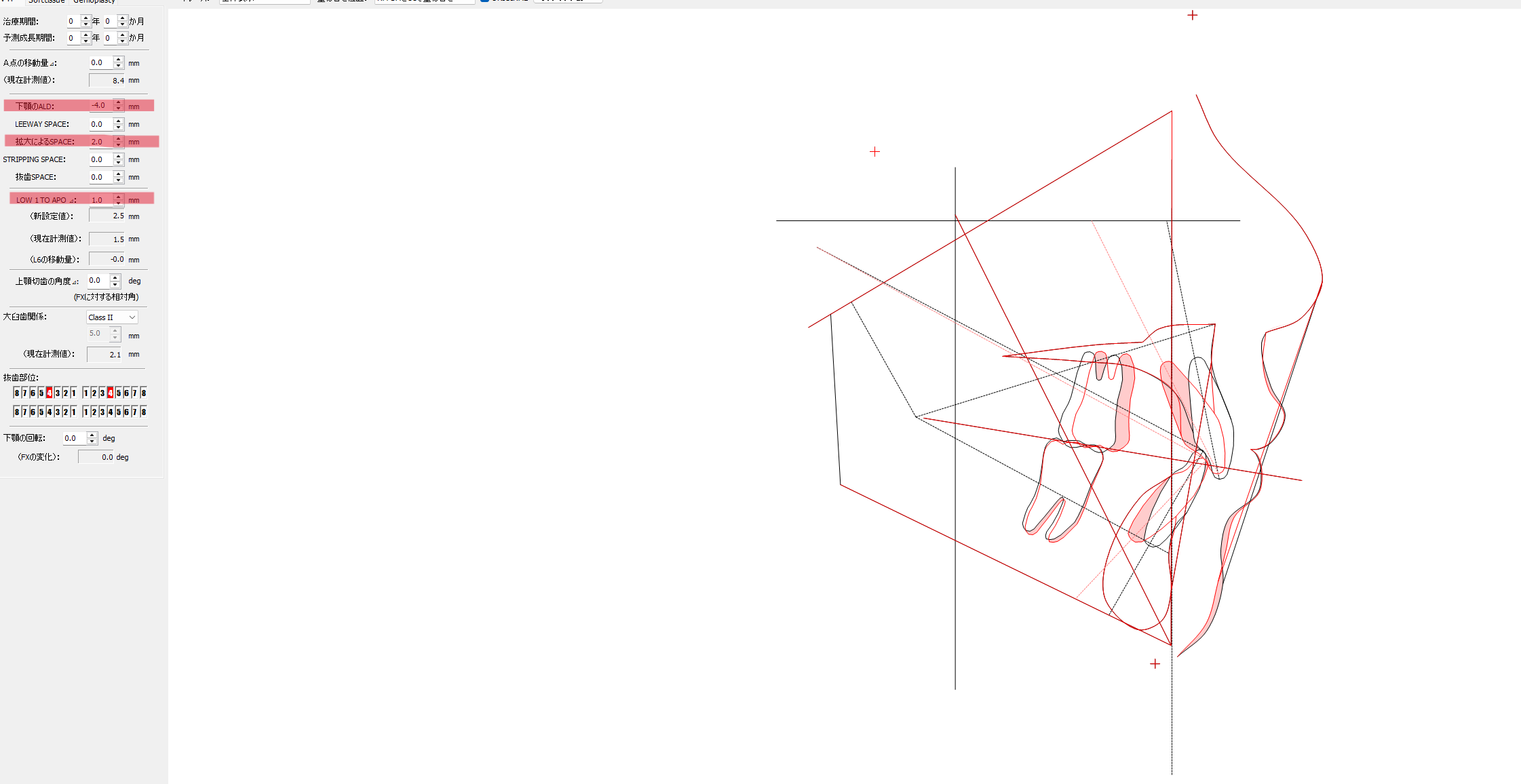Click the FXの変化 value field
Image resolution: width=1521 pixels, height=784 pixels.
pos(96,457)
